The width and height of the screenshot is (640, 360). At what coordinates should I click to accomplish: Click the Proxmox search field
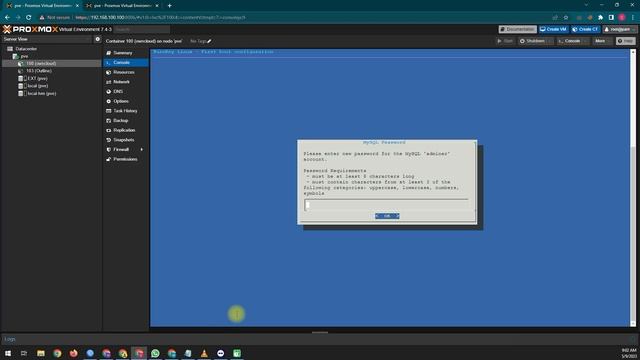(x=142, y=29)
